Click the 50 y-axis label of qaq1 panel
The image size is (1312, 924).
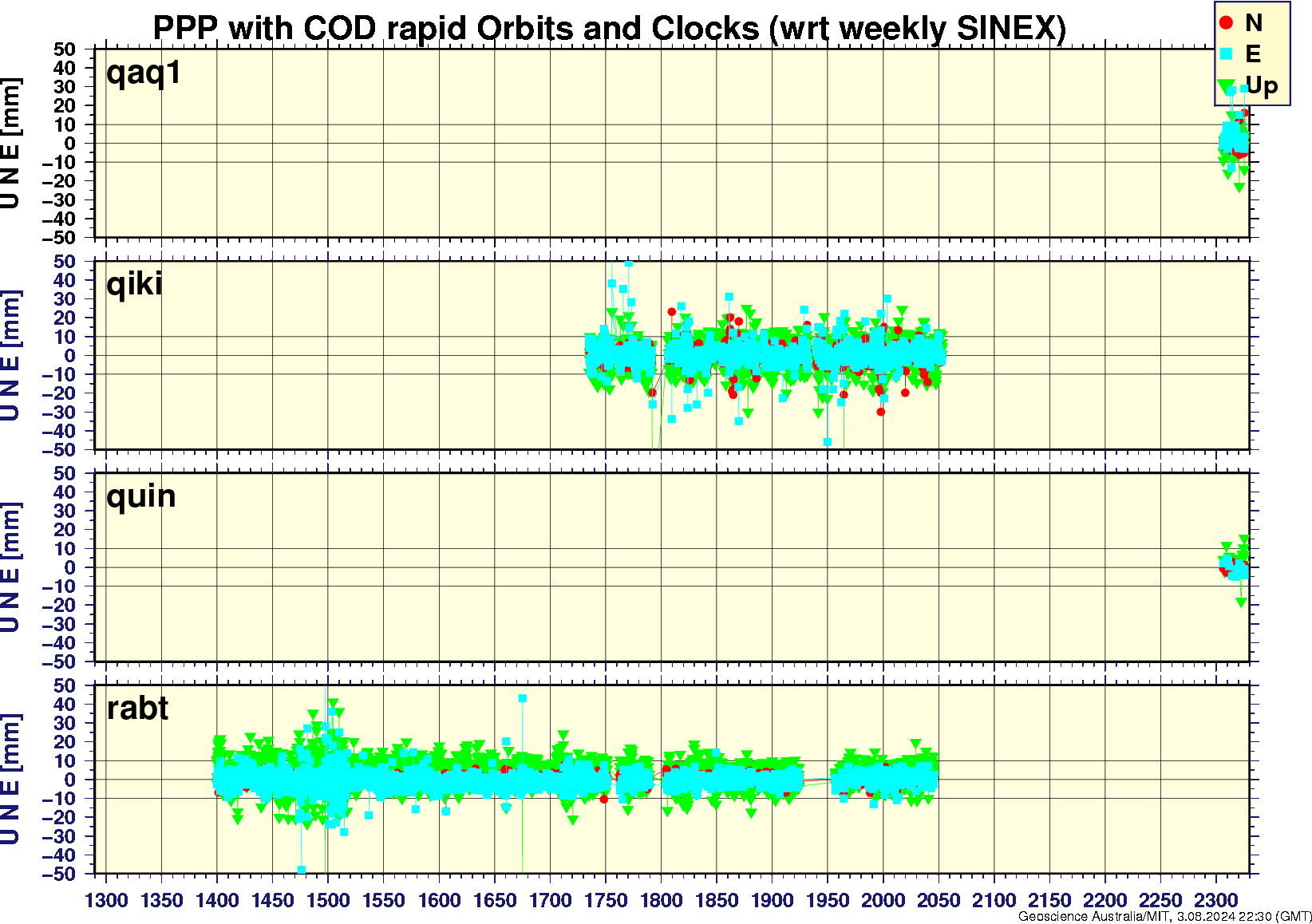pyautogui.click(x=65, y=49)
